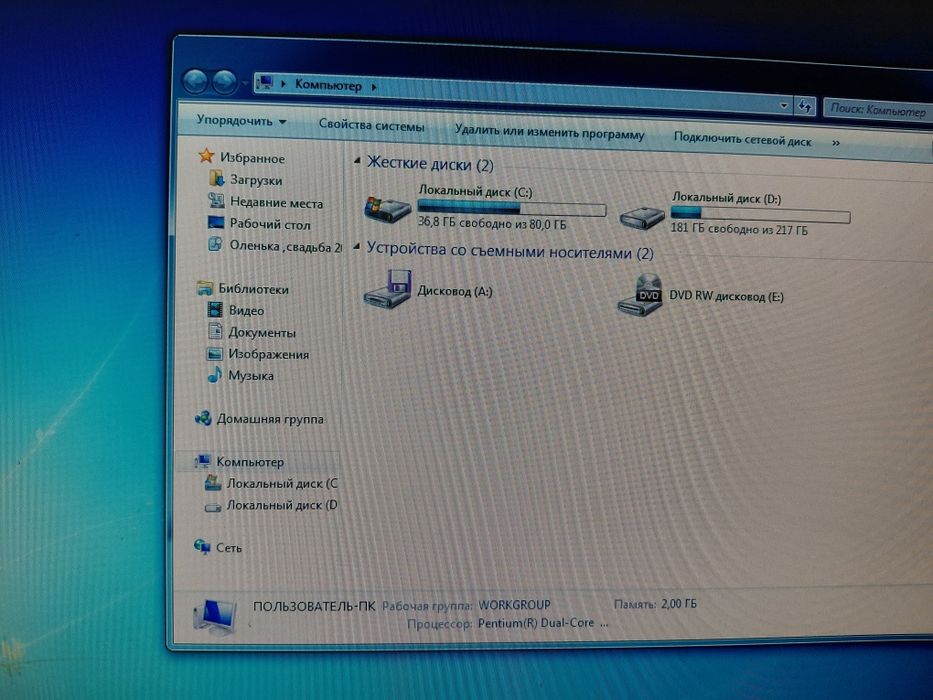Open the address bar history dropdown arrow
Image resolution: width=933 pixels, height=700 pixels.
pyautogui.click(x=784, y=105)
